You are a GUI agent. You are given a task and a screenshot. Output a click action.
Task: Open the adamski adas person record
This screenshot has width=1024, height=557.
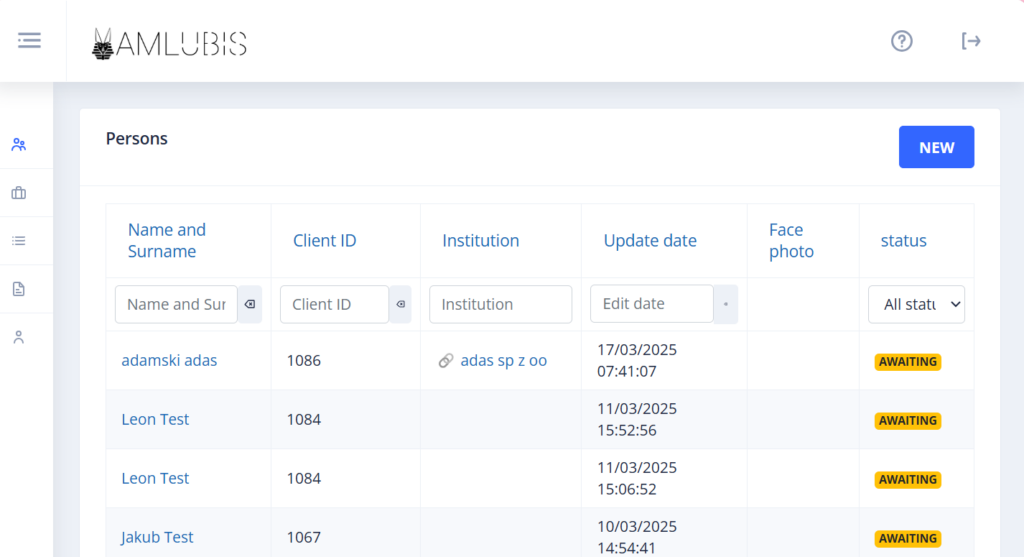coord(169,361)
